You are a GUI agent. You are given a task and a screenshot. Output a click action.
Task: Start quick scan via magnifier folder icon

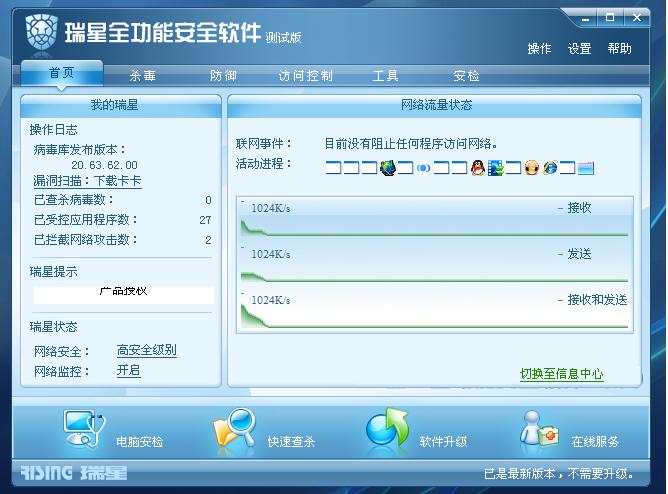(235, 427)
